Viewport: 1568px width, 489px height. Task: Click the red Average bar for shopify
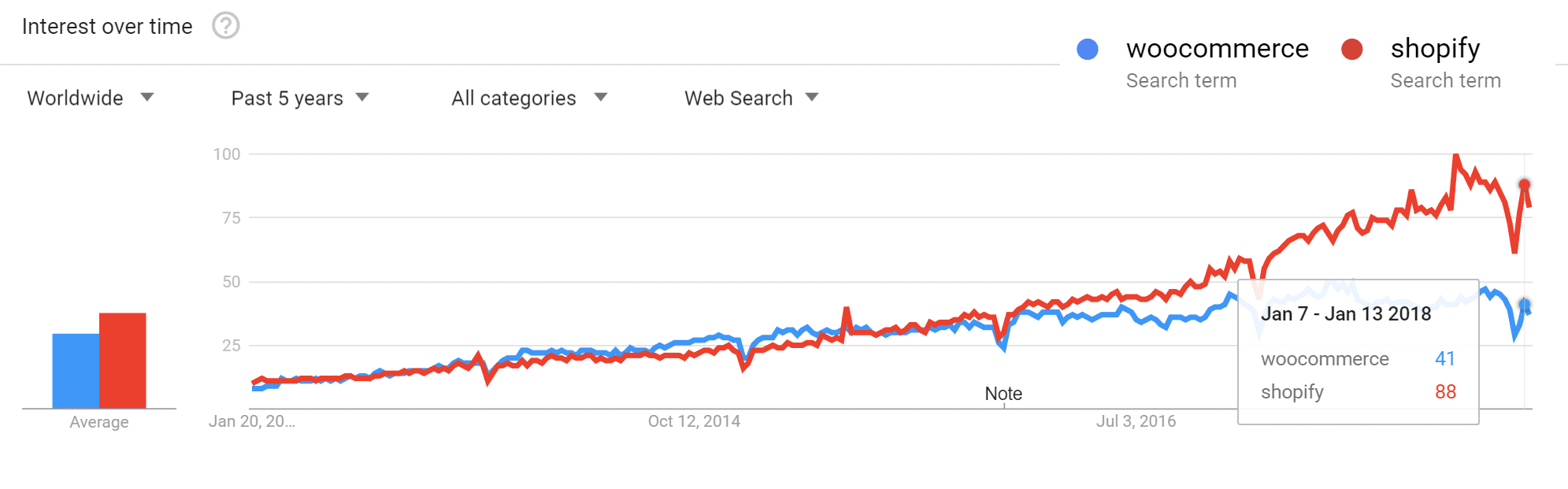123,361
